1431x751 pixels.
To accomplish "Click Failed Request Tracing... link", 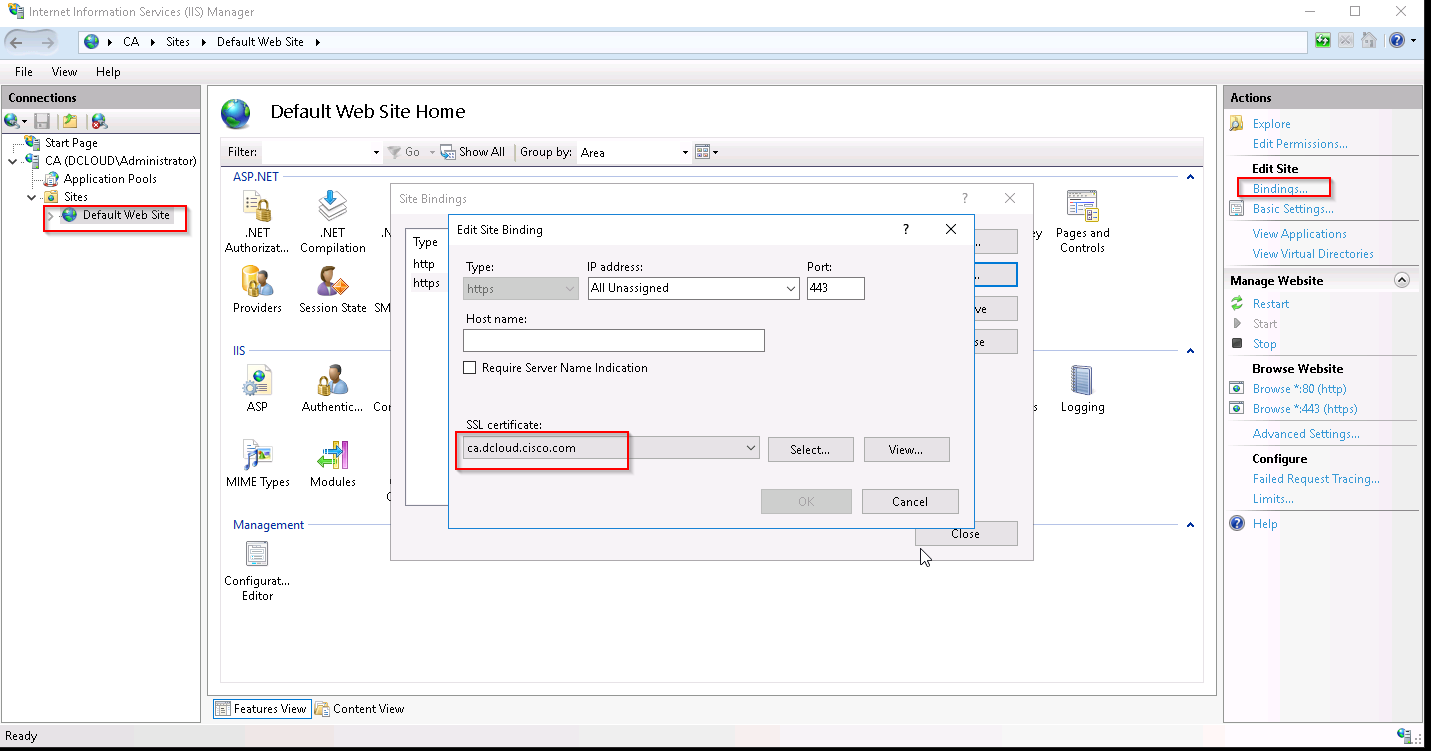I will 1316,479.
